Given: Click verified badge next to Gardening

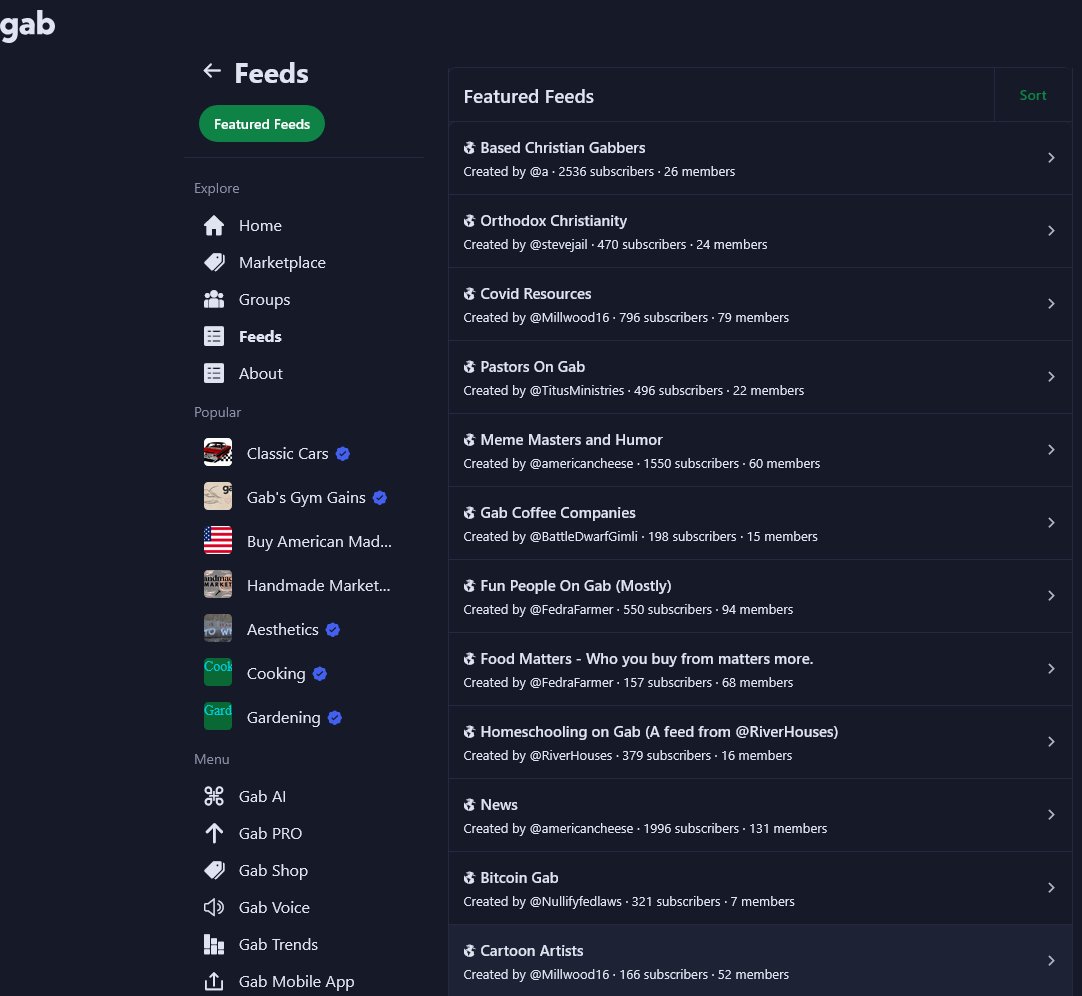Looking at the screenshot, I should pyautogui.click(x=335, y=718).
